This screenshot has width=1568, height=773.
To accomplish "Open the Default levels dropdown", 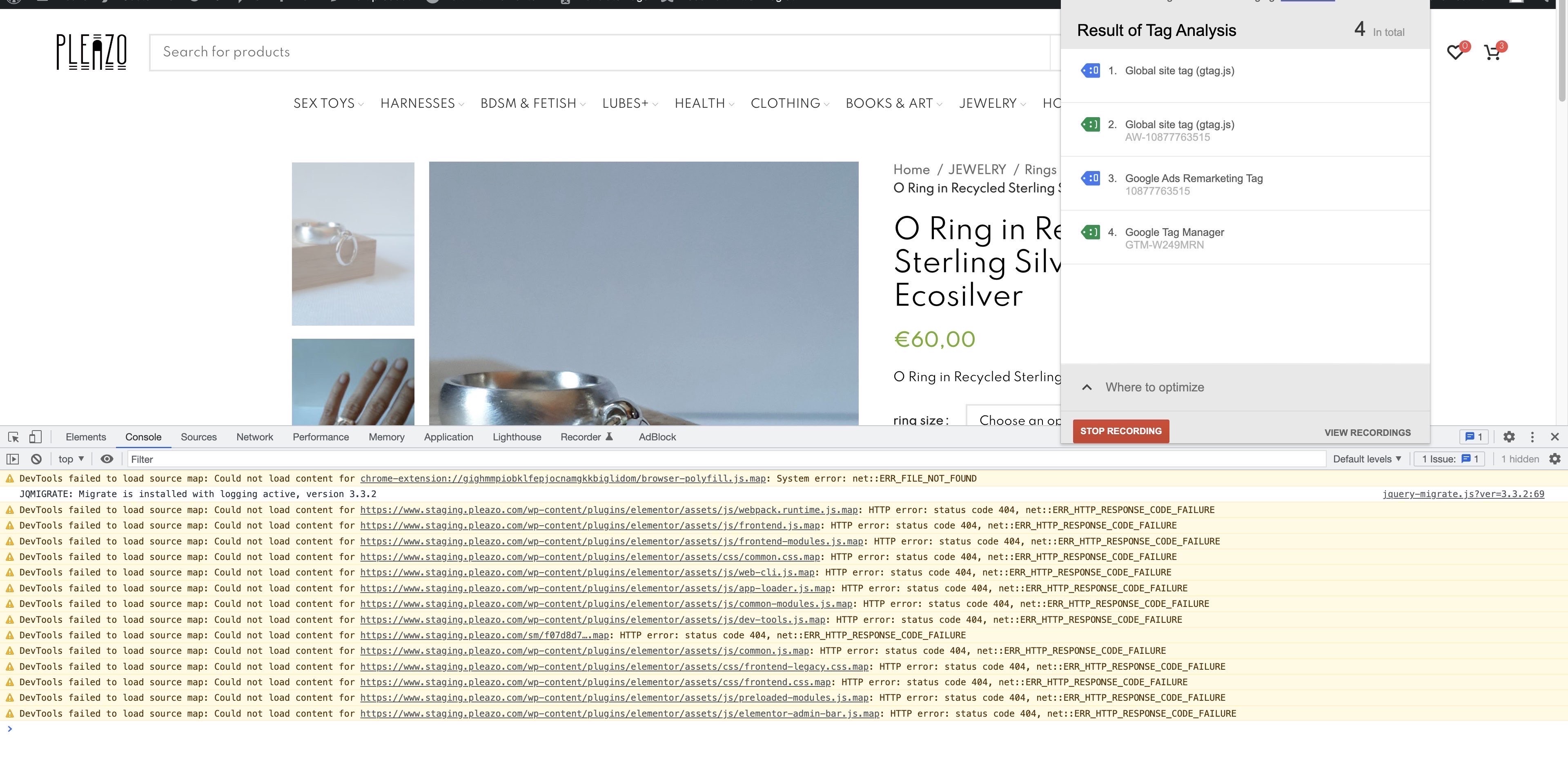I will (1367, 459).
